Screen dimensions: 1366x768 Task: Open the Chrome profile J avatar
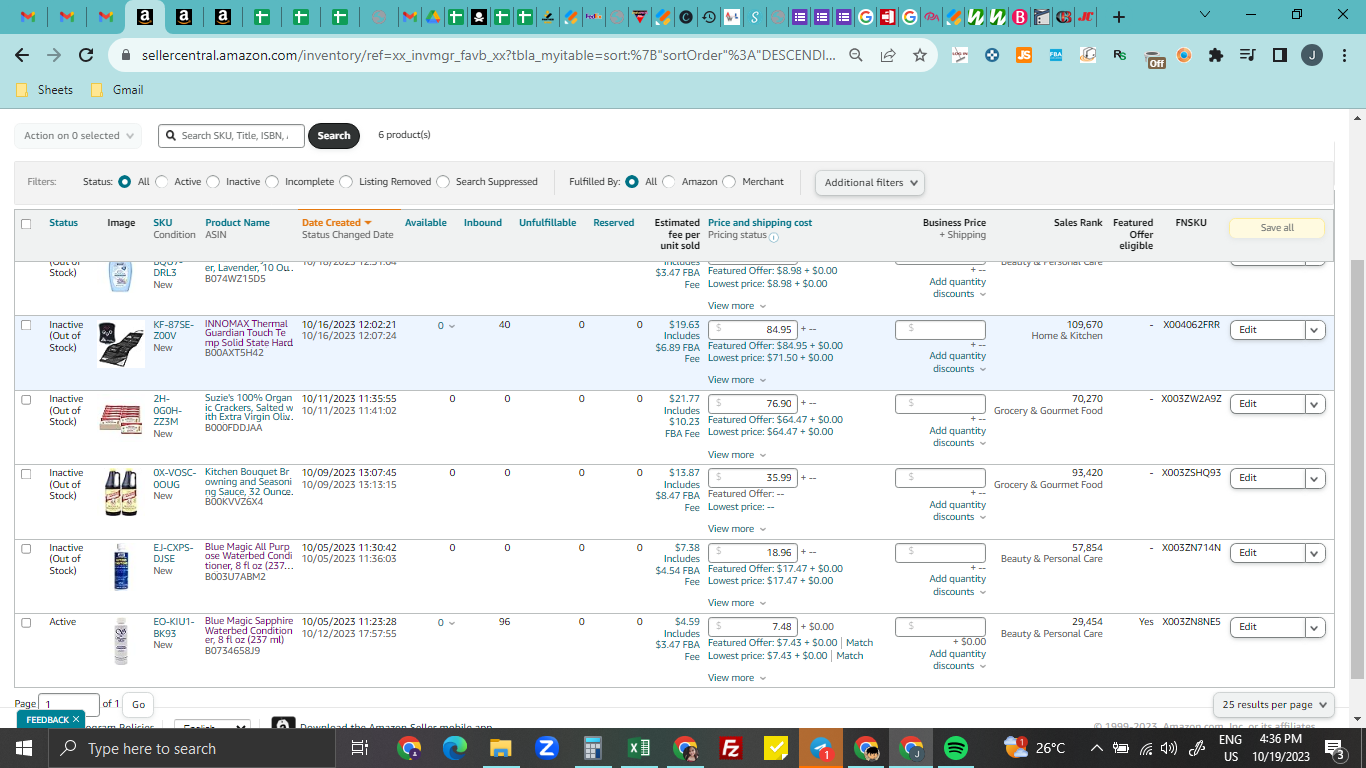1312,56
